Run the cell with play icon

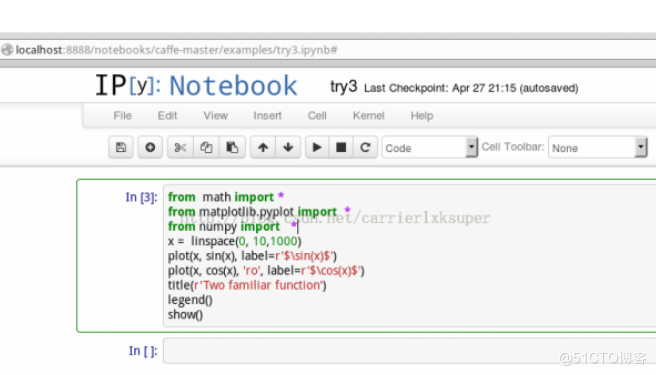click(317, 147)
